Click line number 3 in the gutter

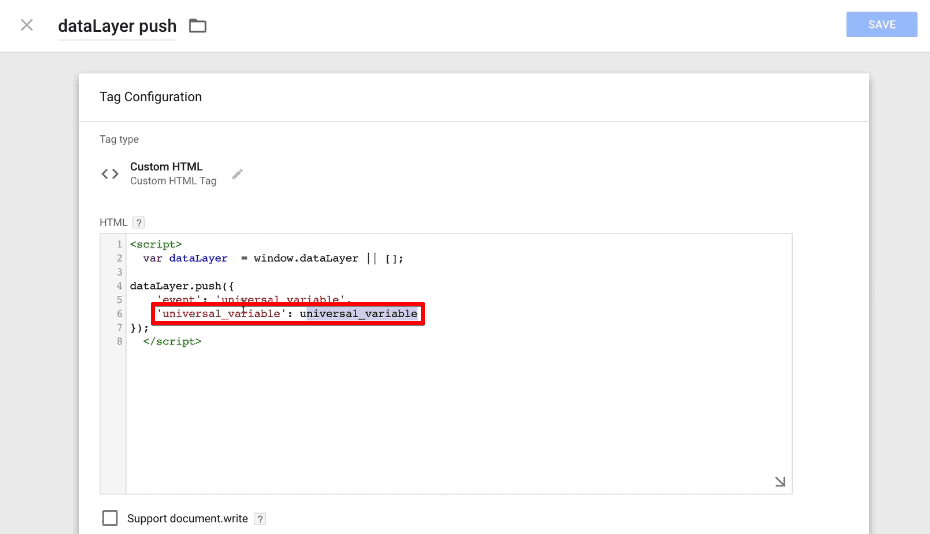tap(119, 272)
